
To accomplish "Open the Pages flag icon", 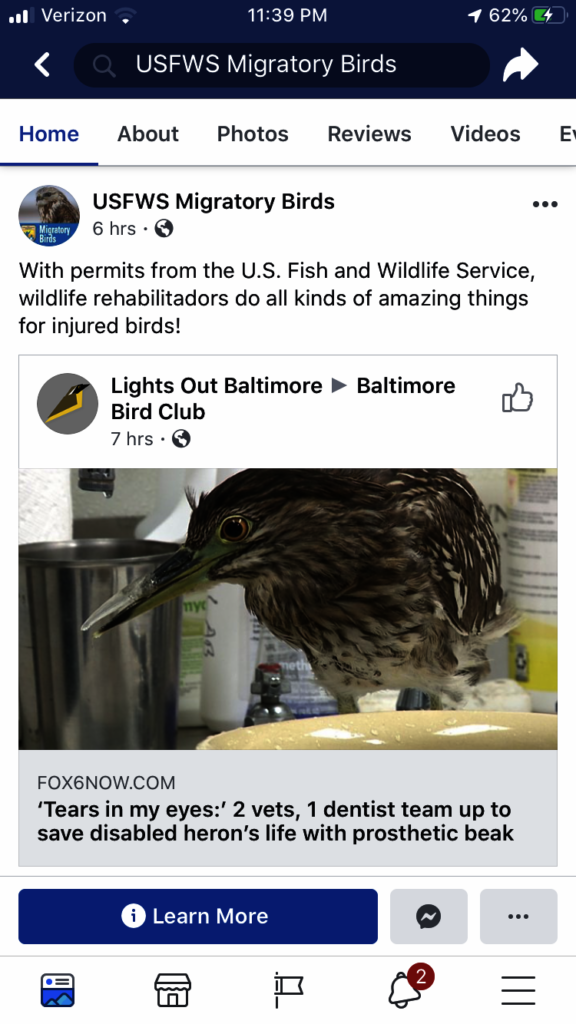I will click(x=288, y=990).
